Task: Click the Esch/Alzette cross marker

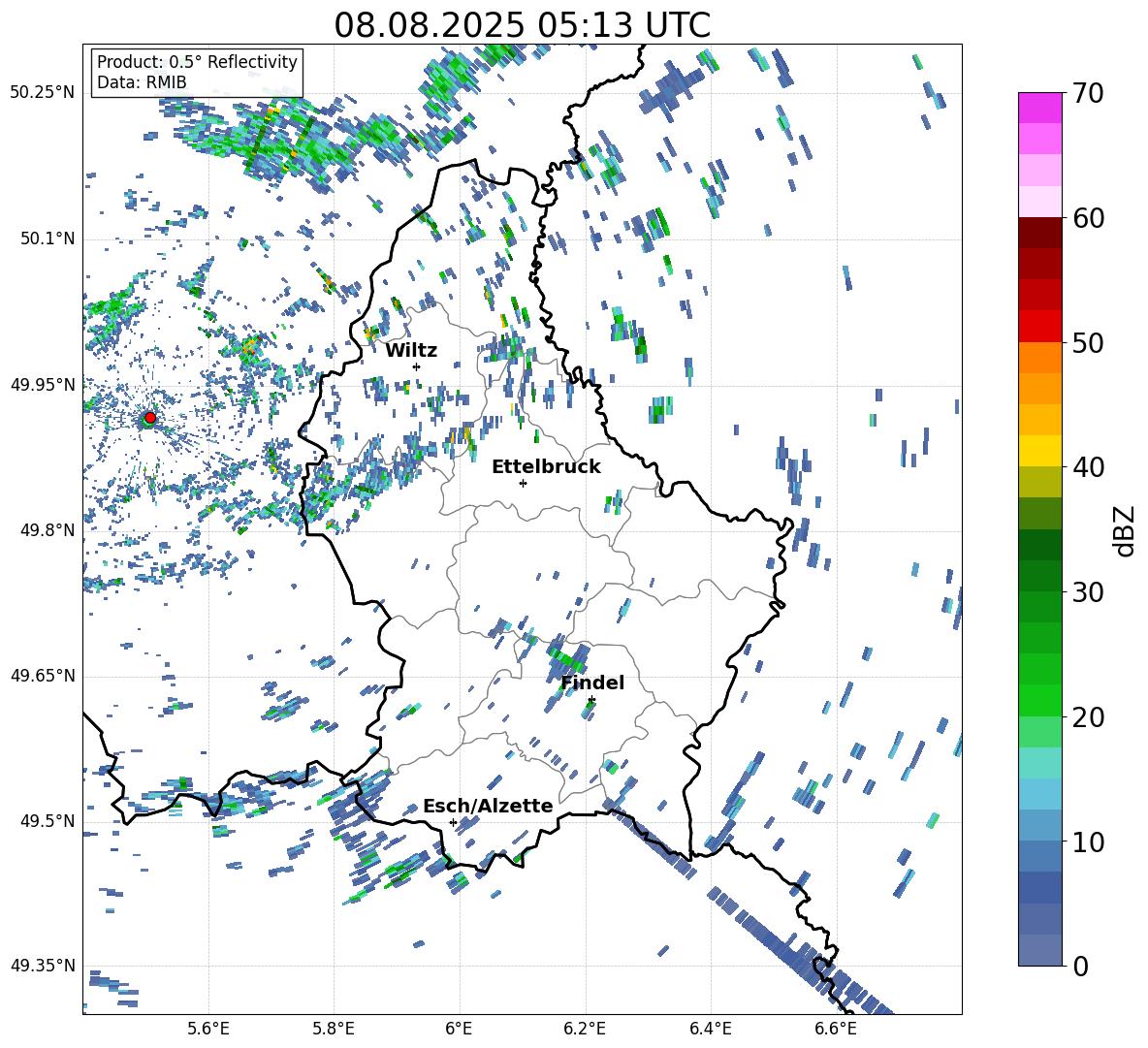Action: (x=453, y=822)
